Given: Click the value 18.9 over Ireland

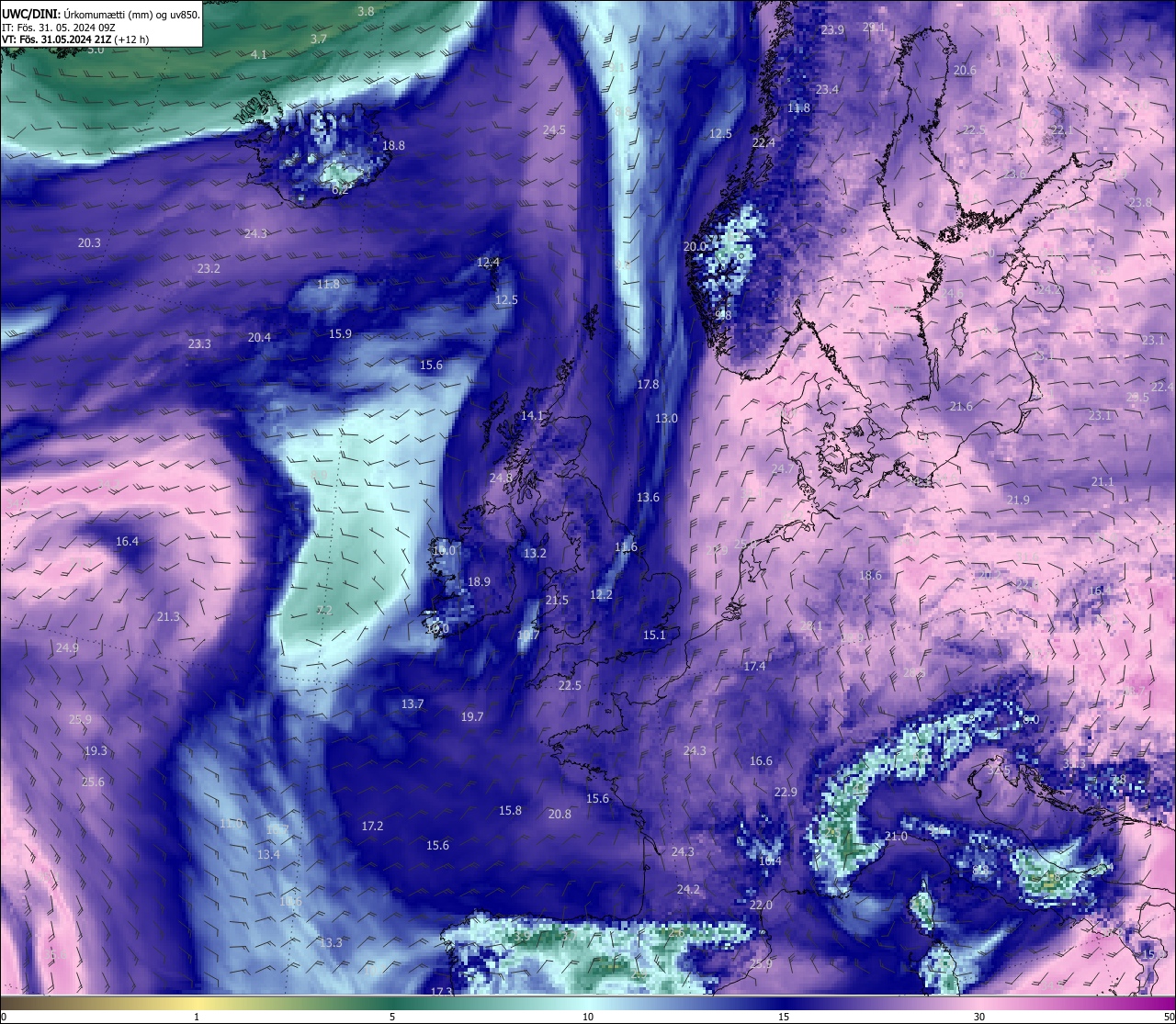Looking at the screenshot, I should 479,581.
